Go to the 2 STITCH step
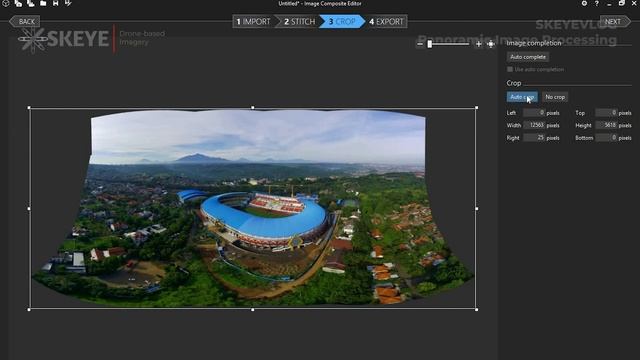Screen dimensions: 640x360 299,22
